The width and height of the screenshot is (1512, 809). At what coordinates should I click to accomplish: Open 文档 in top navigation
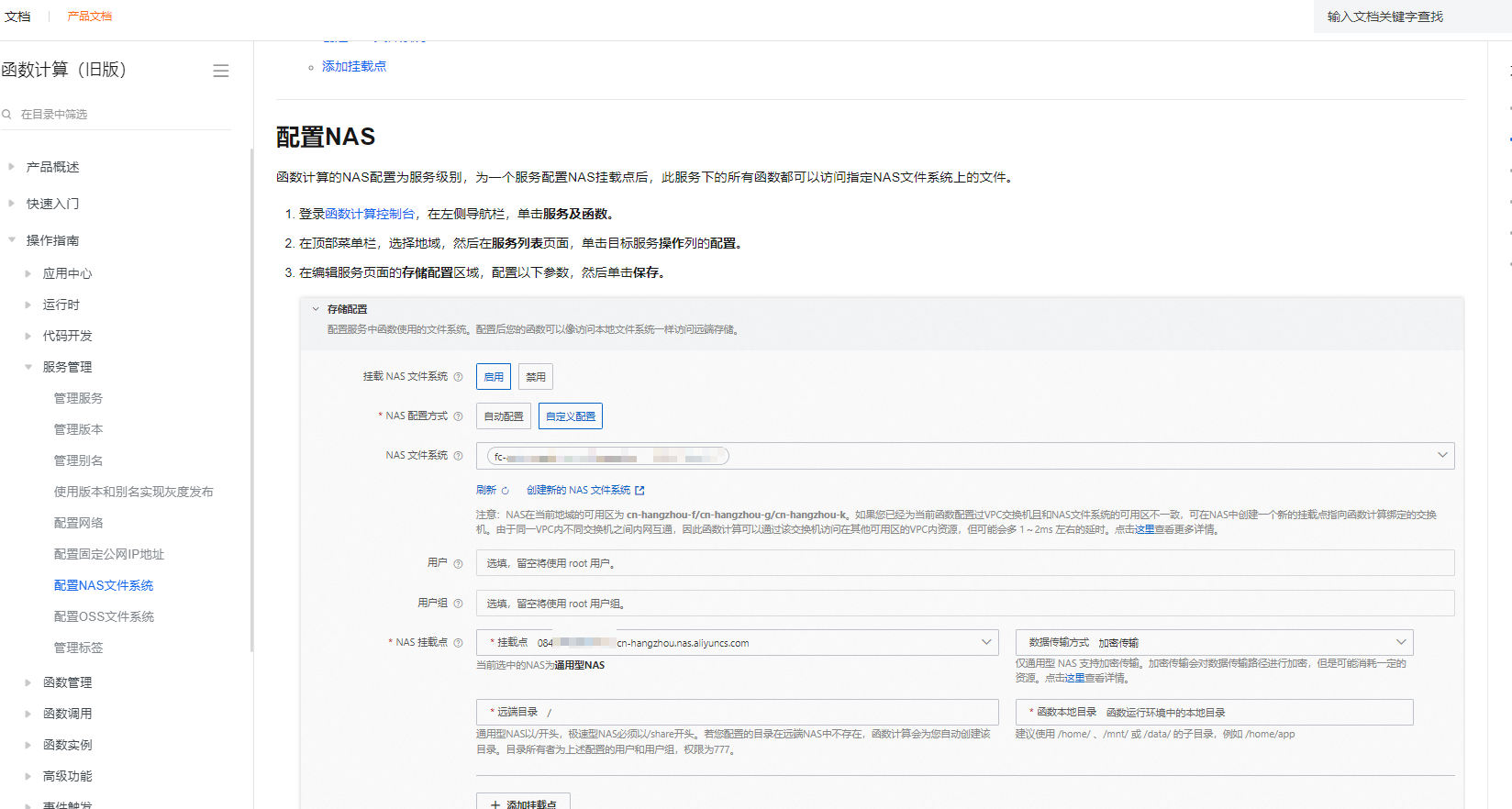click(x=17, y=17)
